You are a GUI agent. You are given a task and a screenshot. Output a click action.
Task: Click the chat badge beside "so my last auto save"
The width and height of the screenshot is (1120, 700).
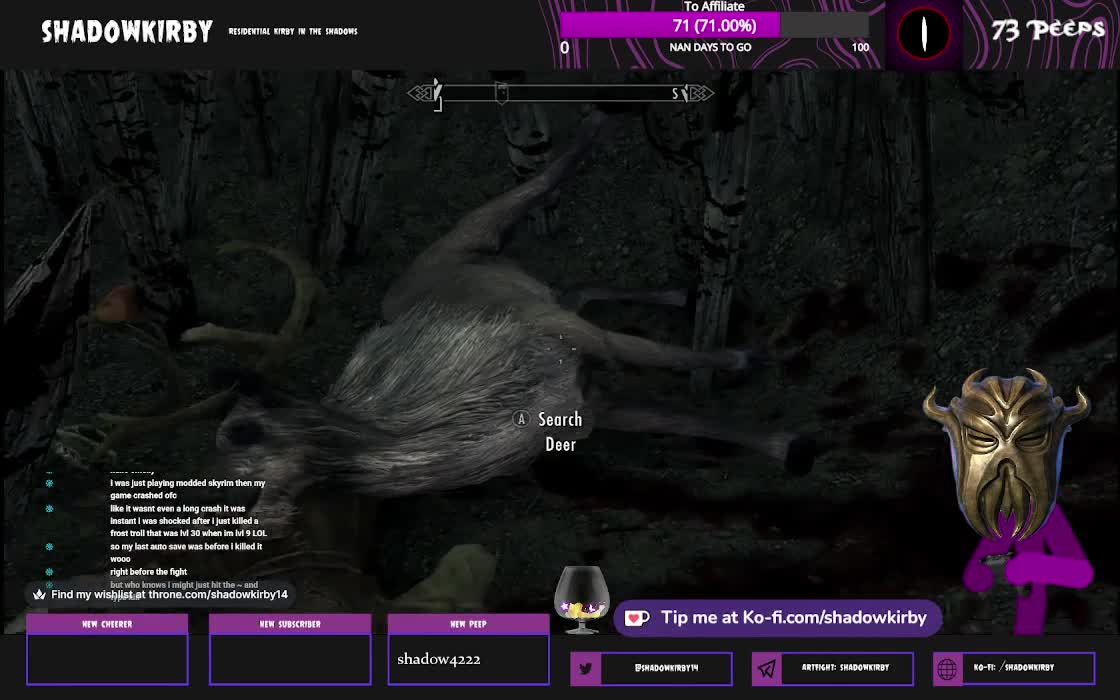coord(49,547)
